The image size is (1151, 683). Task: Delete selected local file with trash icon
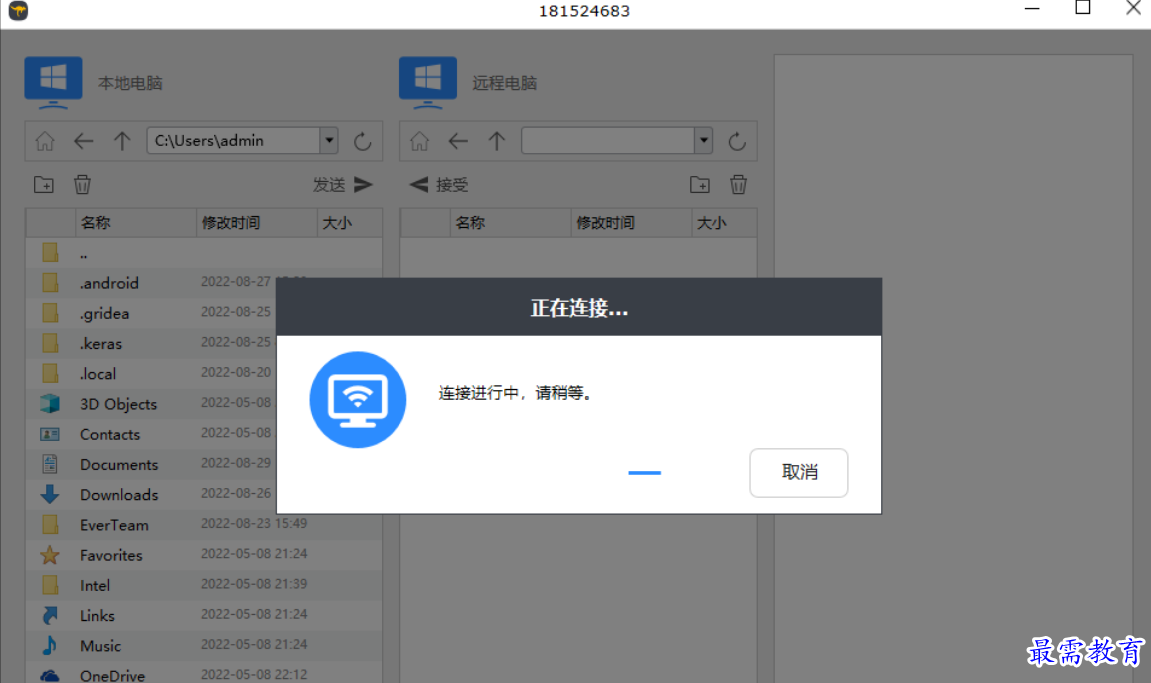tap(83, 184)
